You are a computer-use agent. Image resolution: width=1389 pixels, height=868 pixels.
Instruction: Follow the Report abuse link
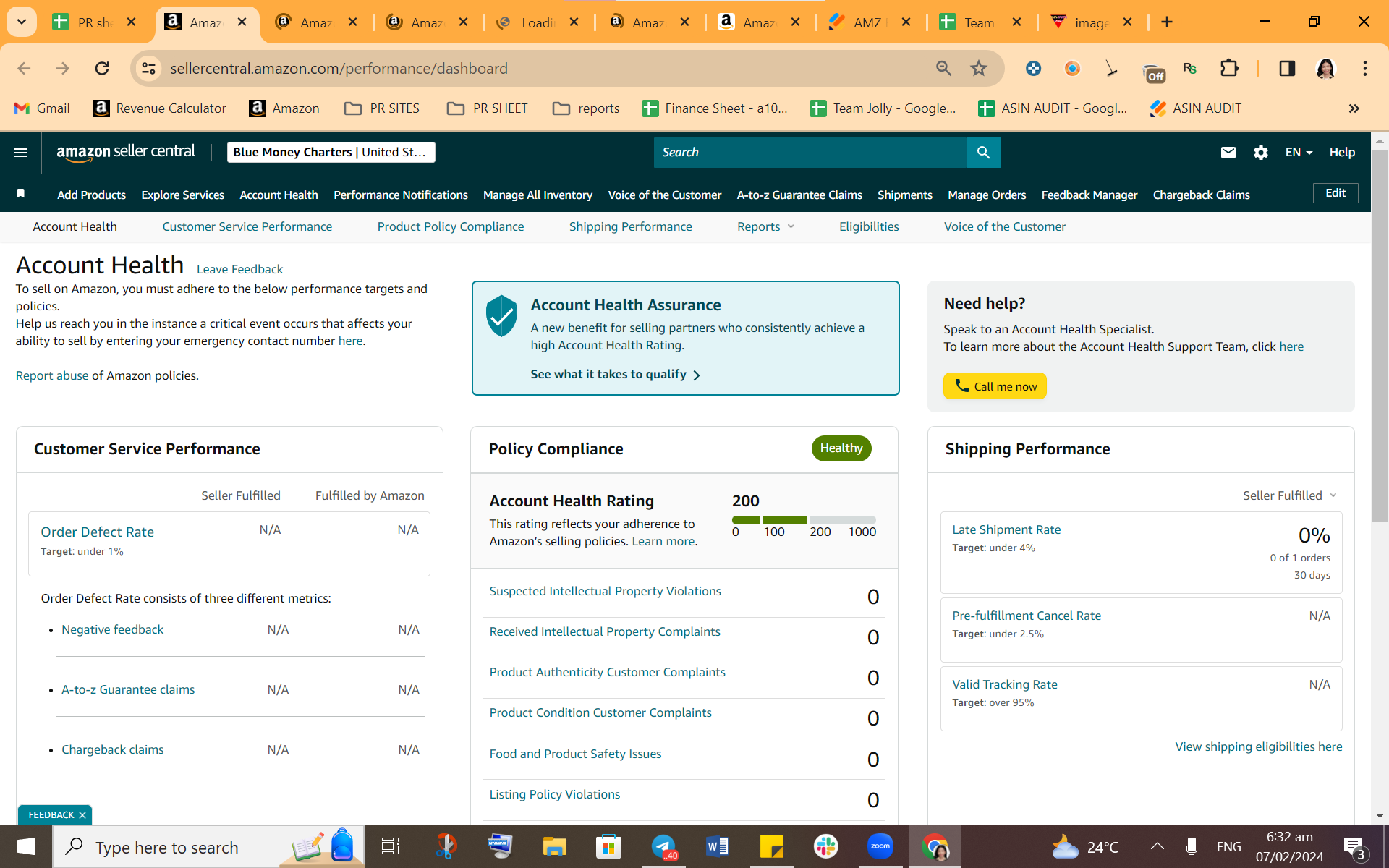(52, 375)
